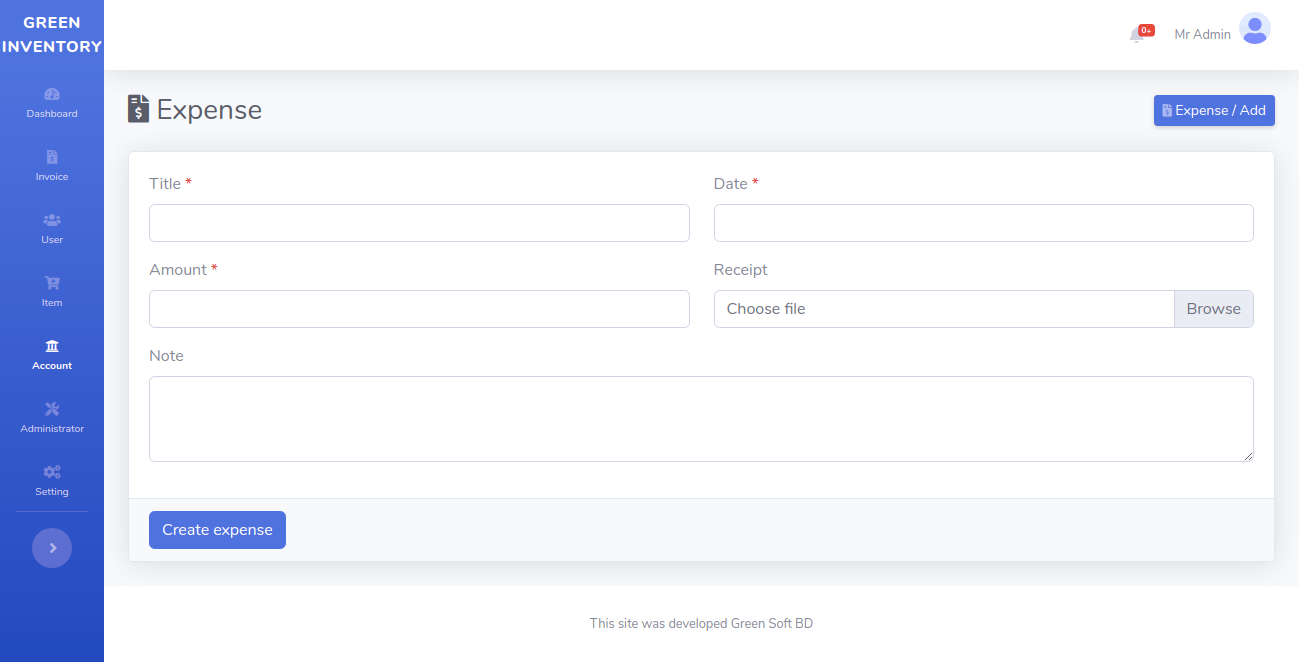Open the Invoice icon in sidebar

pyautogui.click(x=52, y=157)
